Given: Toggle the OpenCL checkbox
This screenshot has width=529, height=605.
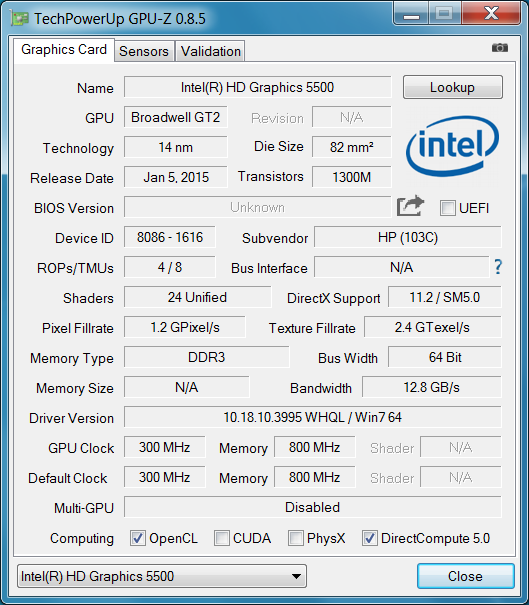Looking at the screenshot, I should pyautogui.click(x=138, y=538).
